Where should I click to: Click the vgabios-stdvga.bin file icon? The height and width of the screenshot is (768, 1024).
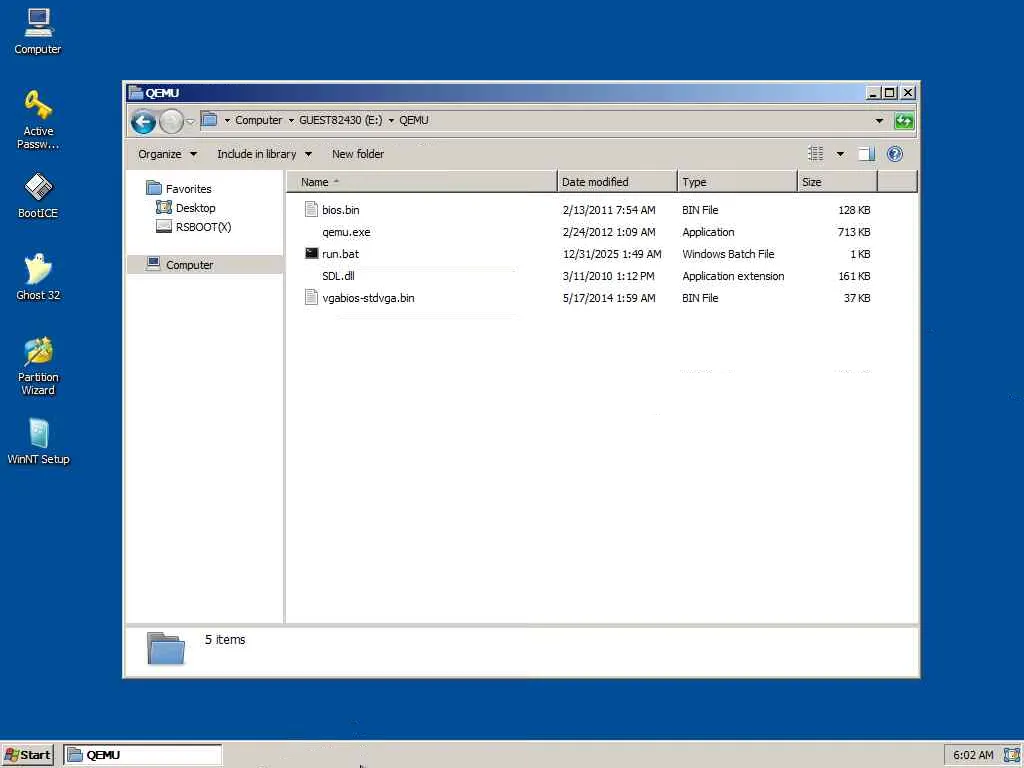(x=312, y=298)
